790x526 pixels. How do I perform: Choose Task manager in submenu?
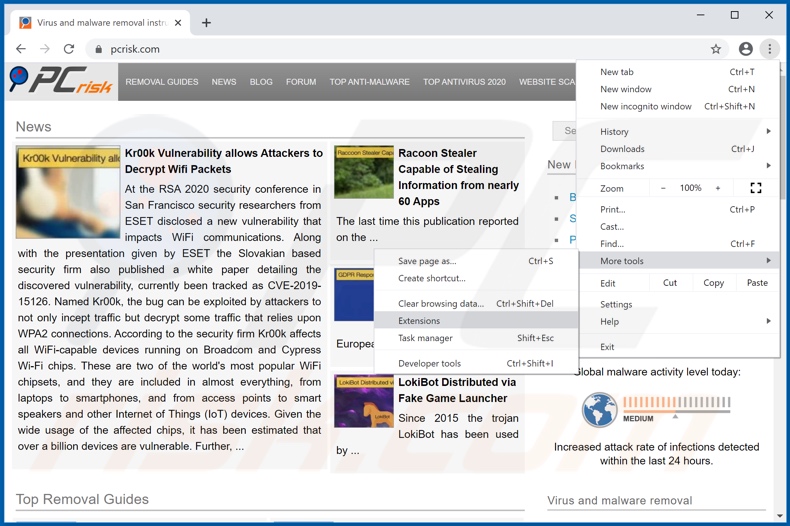pos(425,338)
